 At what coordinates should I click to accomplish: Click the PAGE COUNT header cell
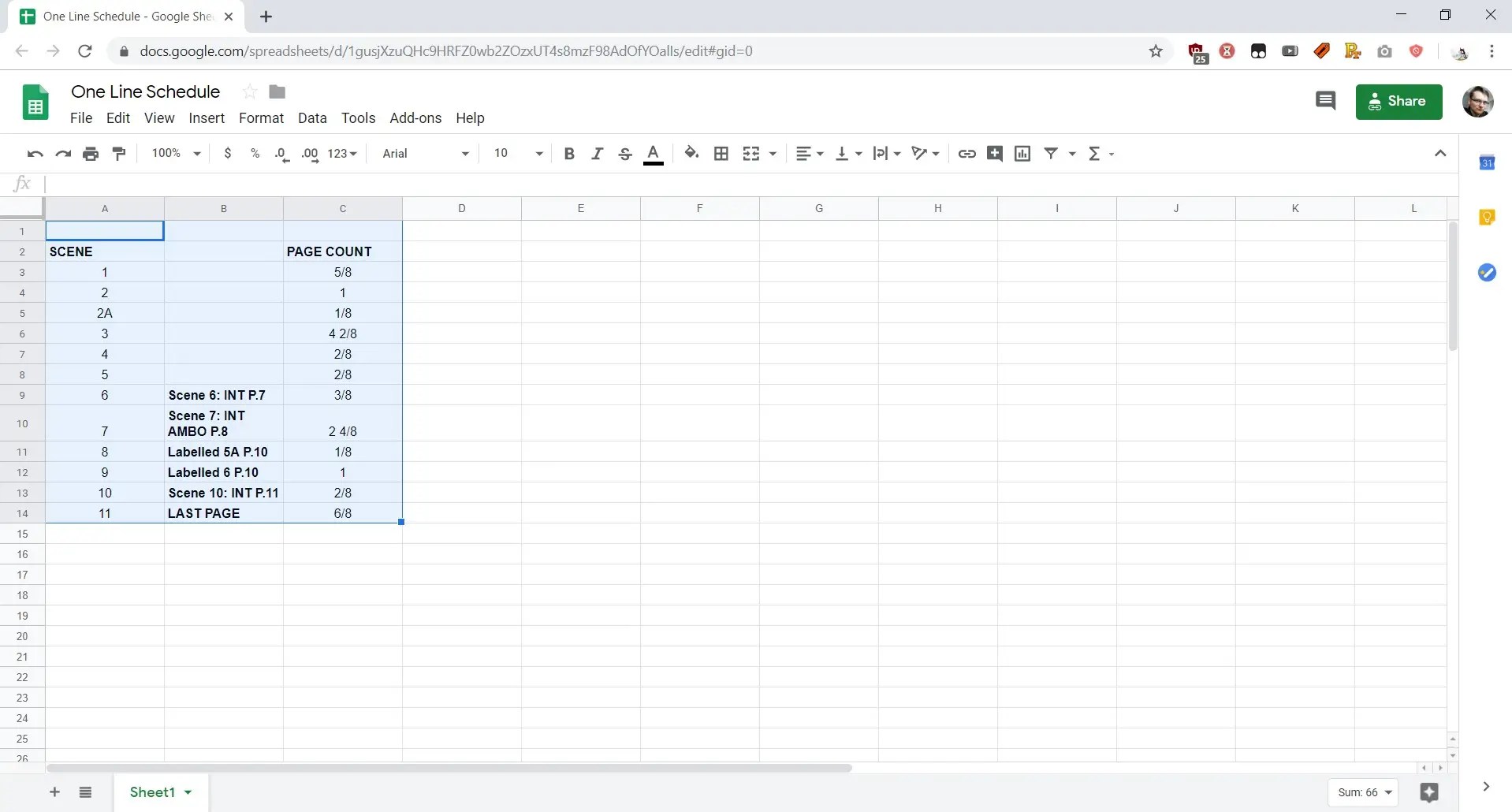pyautogui.click(x=343, y=251)
